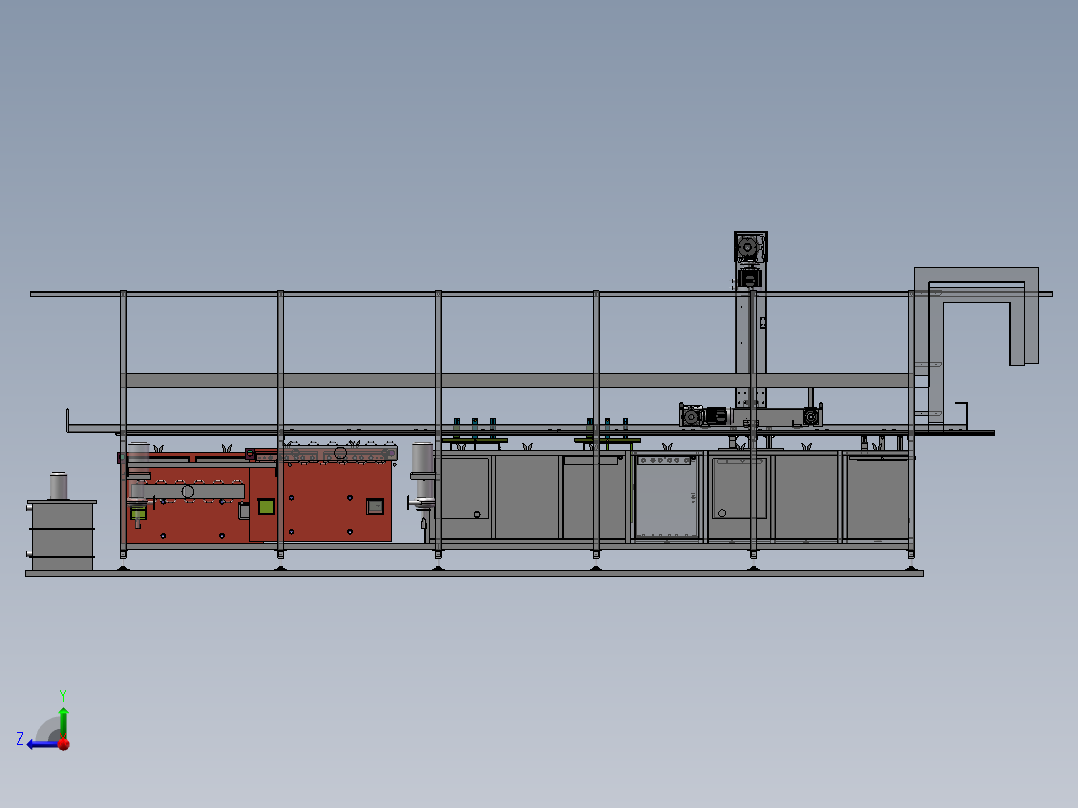
Task: Click the green Y axis arrow of the triad
Action: [x=63, y=721]
